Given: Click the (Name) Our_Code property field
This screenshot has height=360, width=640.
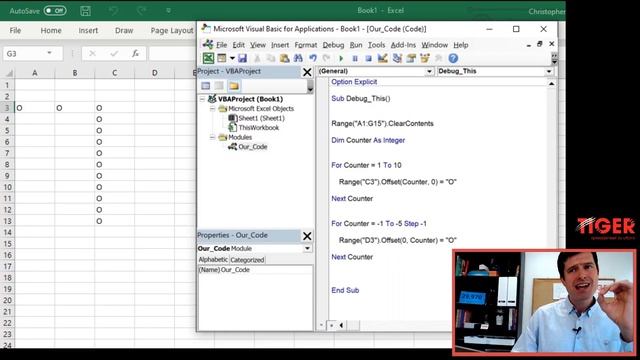Looking at the screenshot, I should point(255,270).
